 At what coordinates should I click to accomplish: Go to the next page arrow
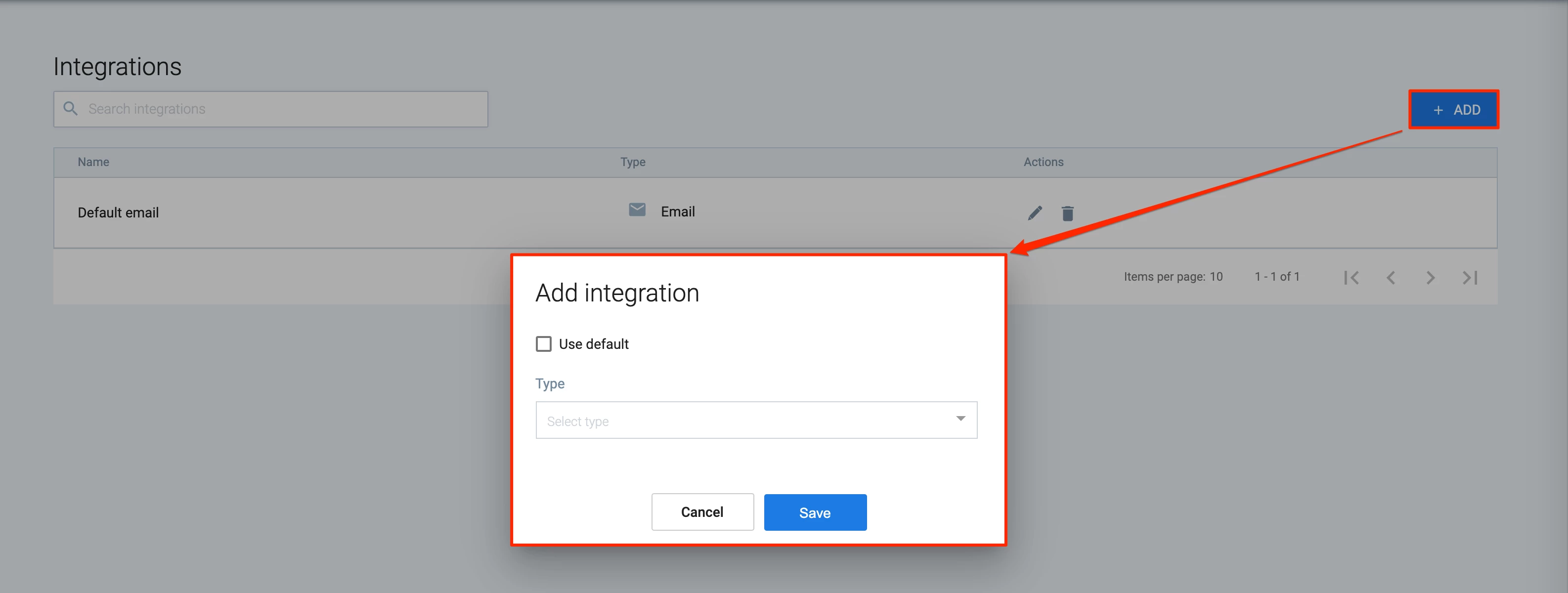(x=1431, y=277)
